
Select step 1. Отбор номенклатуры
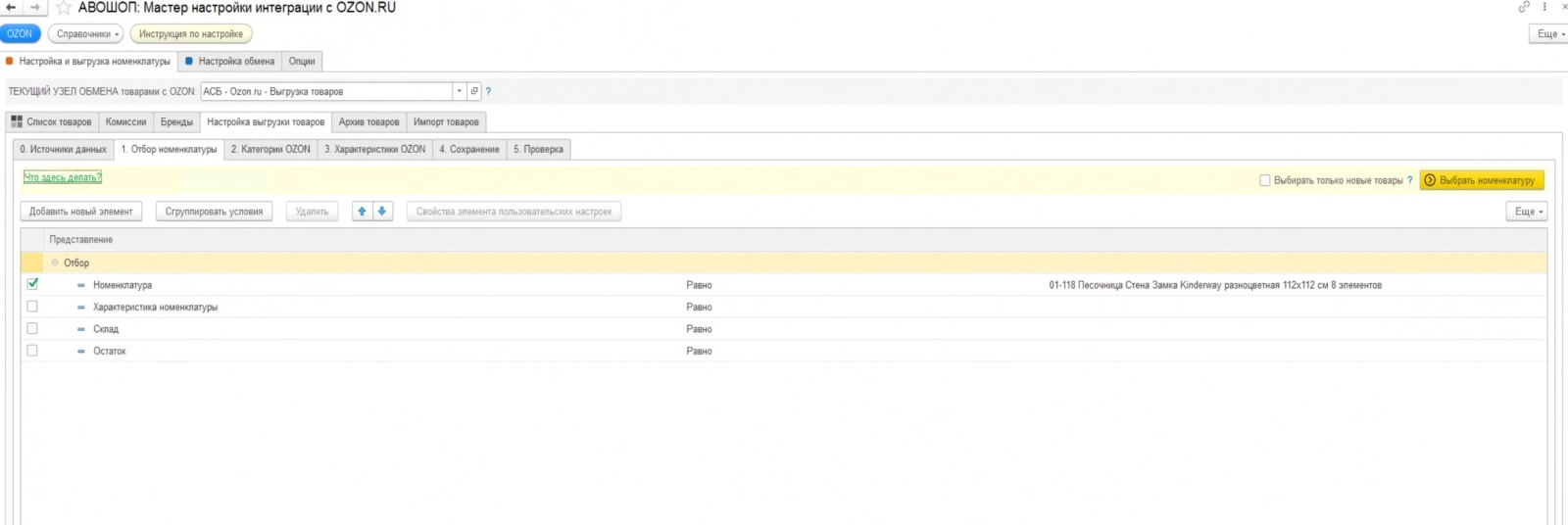click(169, 149)
